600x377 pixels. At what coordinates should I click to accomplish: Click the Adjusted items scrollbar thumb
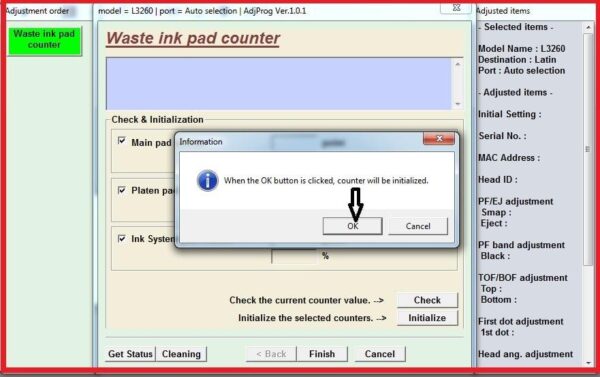click(588, 149)
